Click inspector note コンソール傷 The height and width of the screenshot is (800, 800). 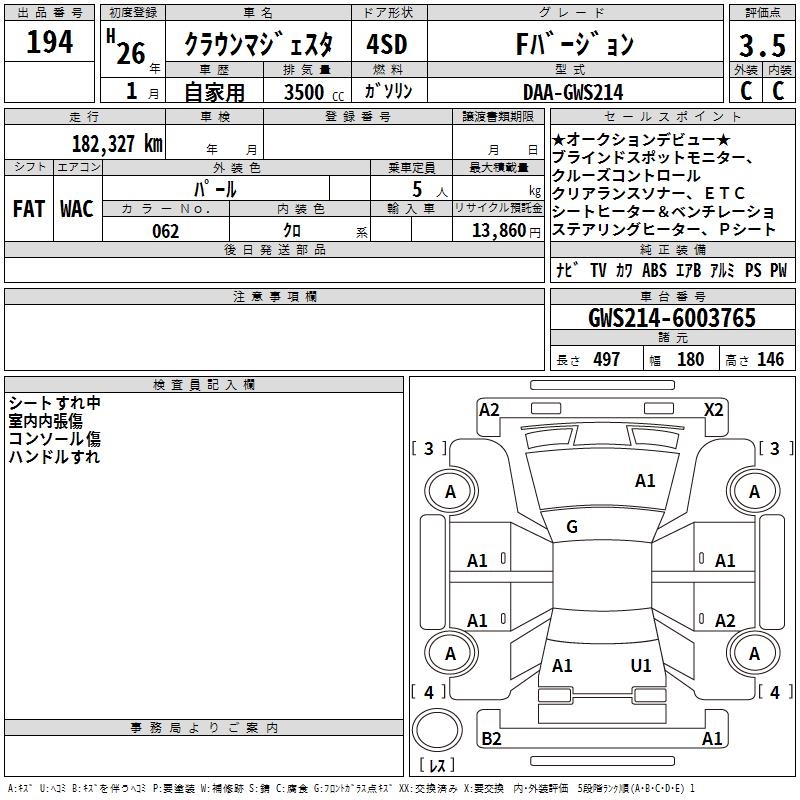(55, 438)
